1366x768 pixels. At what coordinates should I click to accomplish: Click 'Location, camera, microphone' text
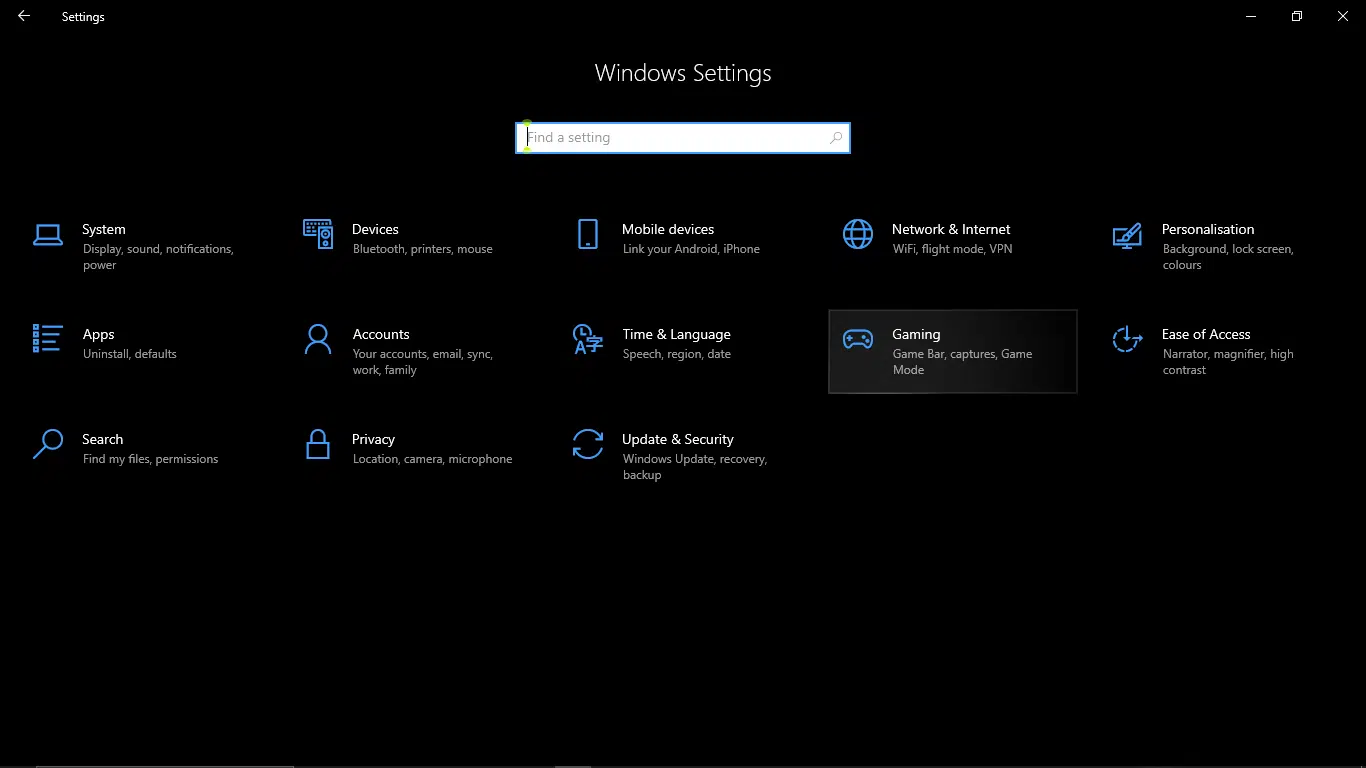[x=433, y=459]
